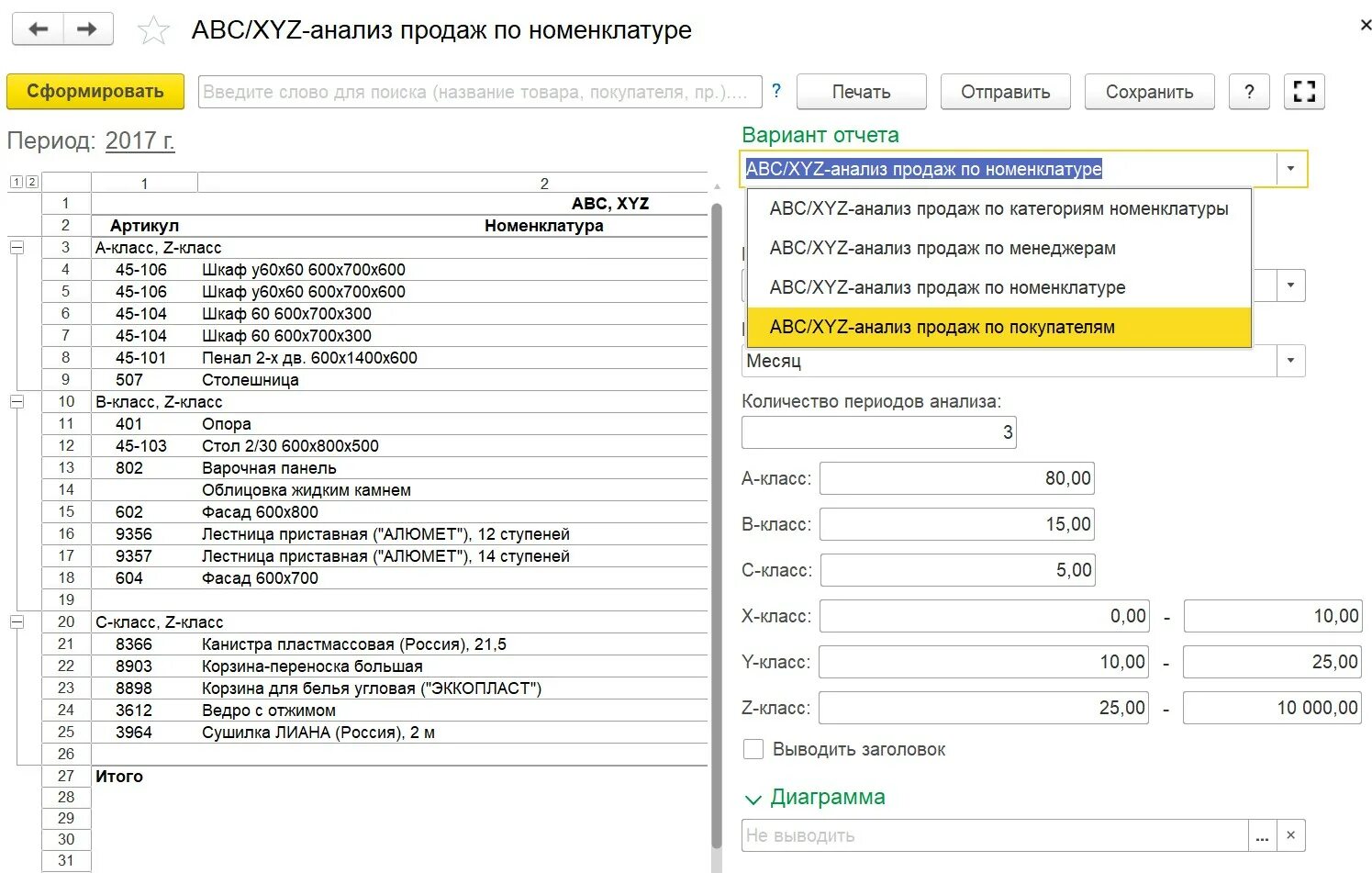1372x873 pixels.
Task: Click the Отправить button
Action: [x=1005, y=92]
